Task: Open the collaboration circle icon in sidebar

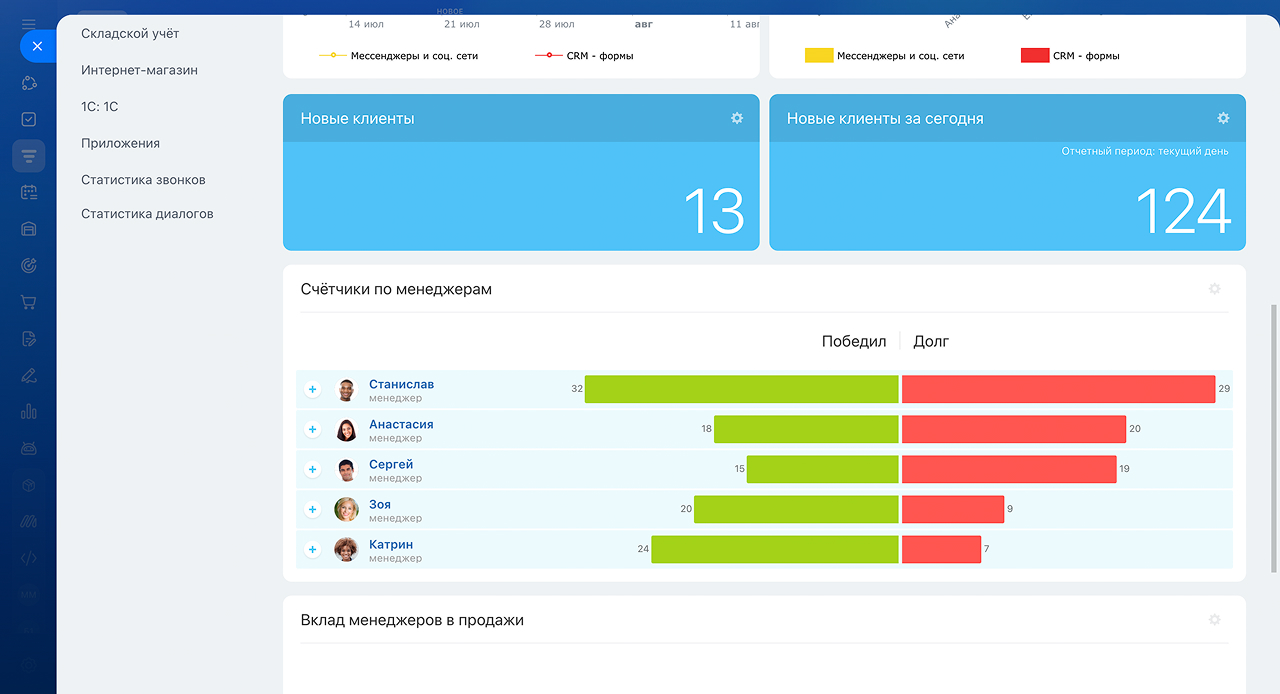Action: coord(29,83)
